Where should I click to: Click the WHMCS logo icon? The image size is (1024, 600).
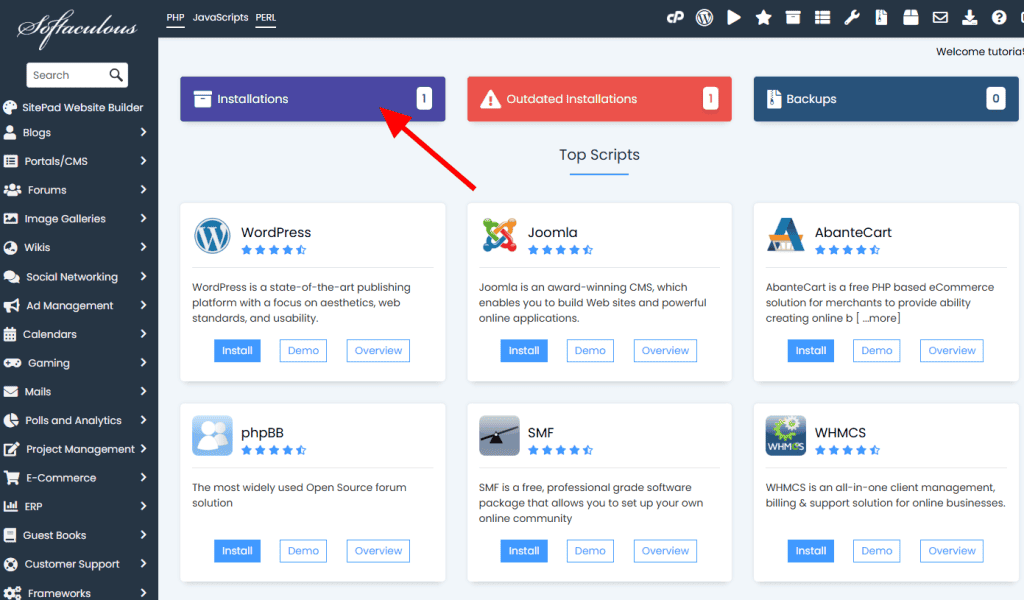pyautogui.click(x=786, y=435)
